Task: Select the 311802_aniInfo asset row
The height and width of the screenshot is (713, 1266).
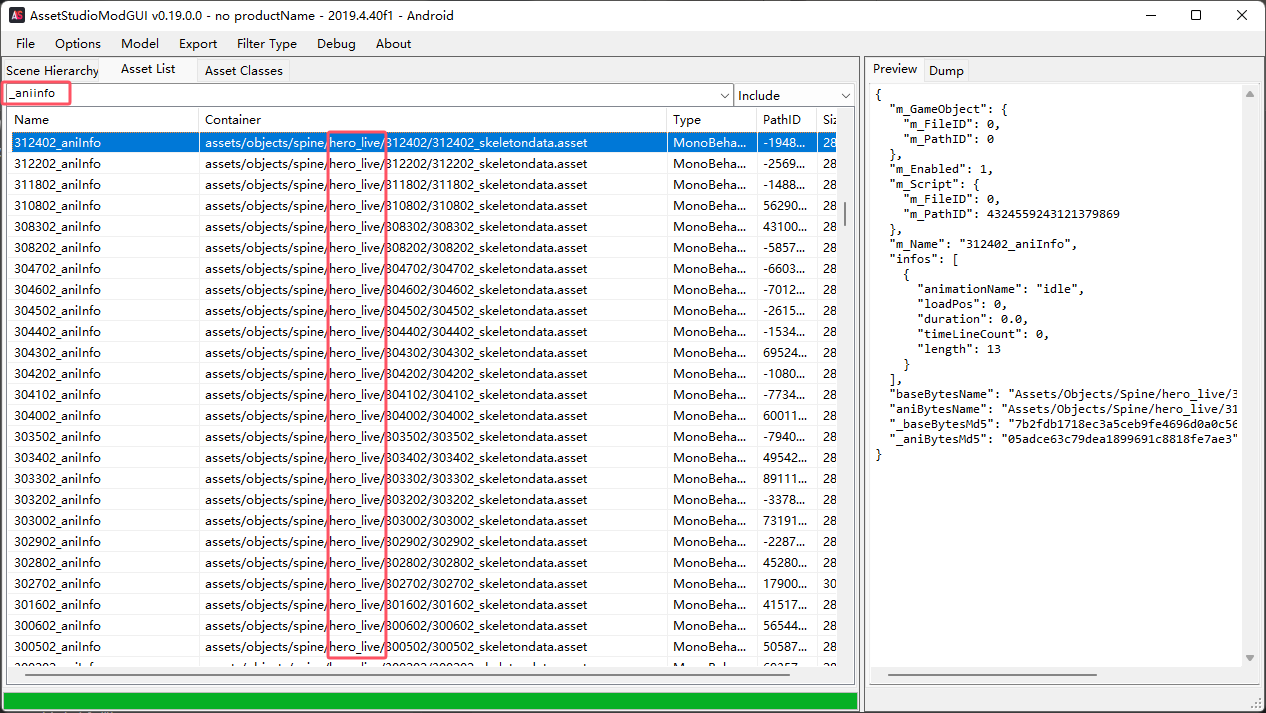Action: pos(423,184)
